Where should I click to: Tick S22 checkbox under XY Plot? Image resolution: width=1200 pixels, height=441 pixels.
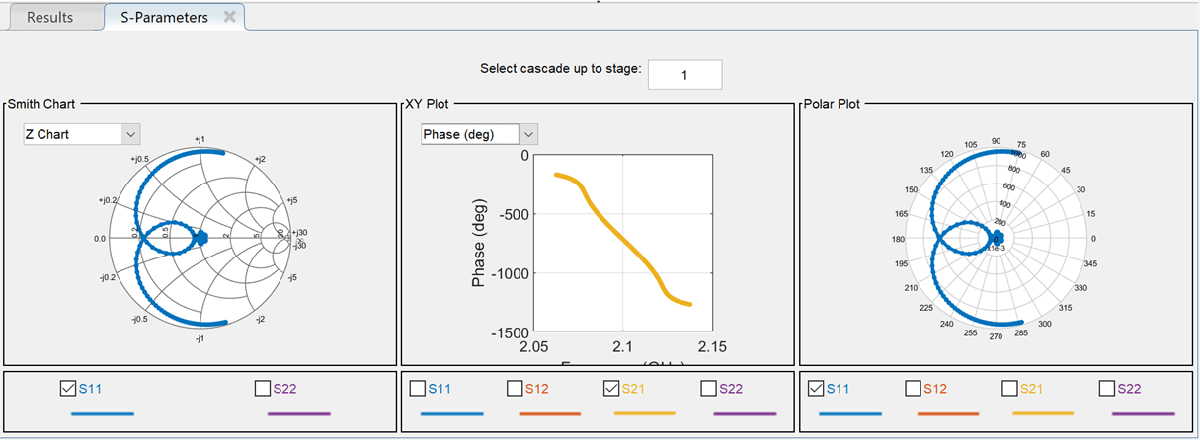(x=709, y=388)
